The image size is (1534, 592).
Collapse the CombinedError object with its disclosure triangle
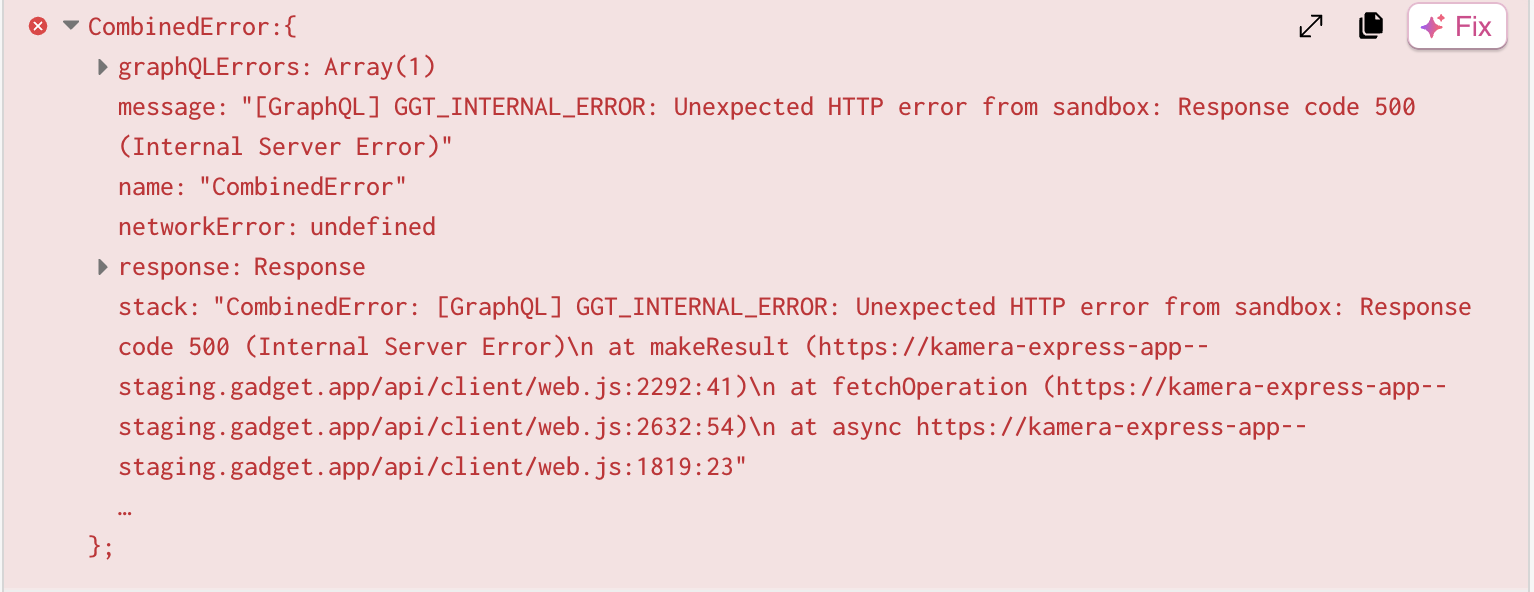point(69,26)
